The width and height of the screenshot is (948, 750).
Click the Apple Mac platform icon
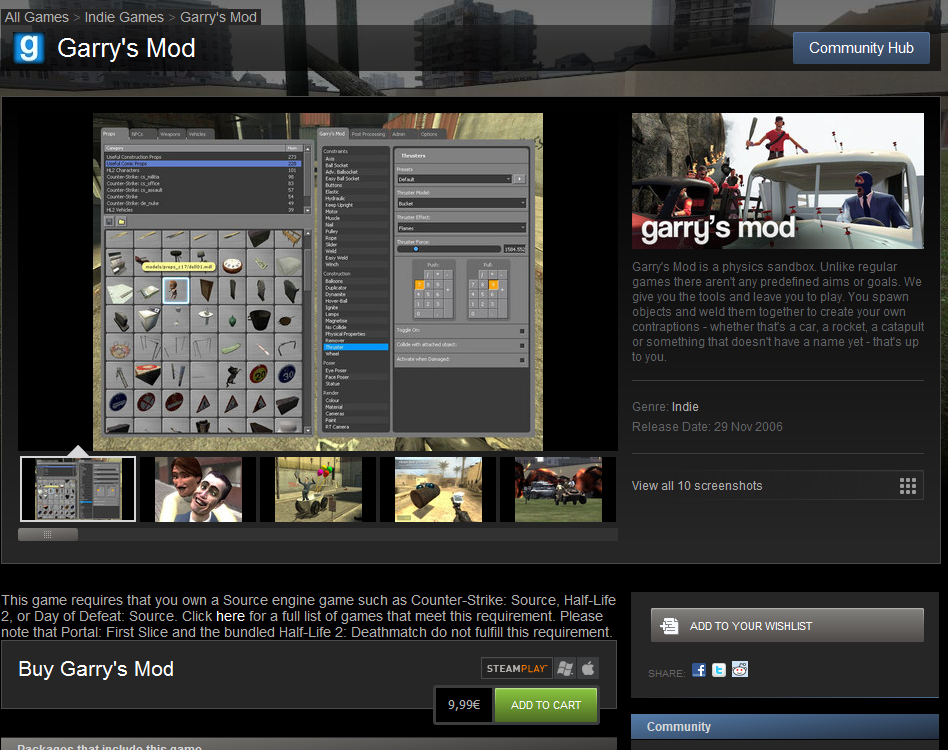pos(588,668)
